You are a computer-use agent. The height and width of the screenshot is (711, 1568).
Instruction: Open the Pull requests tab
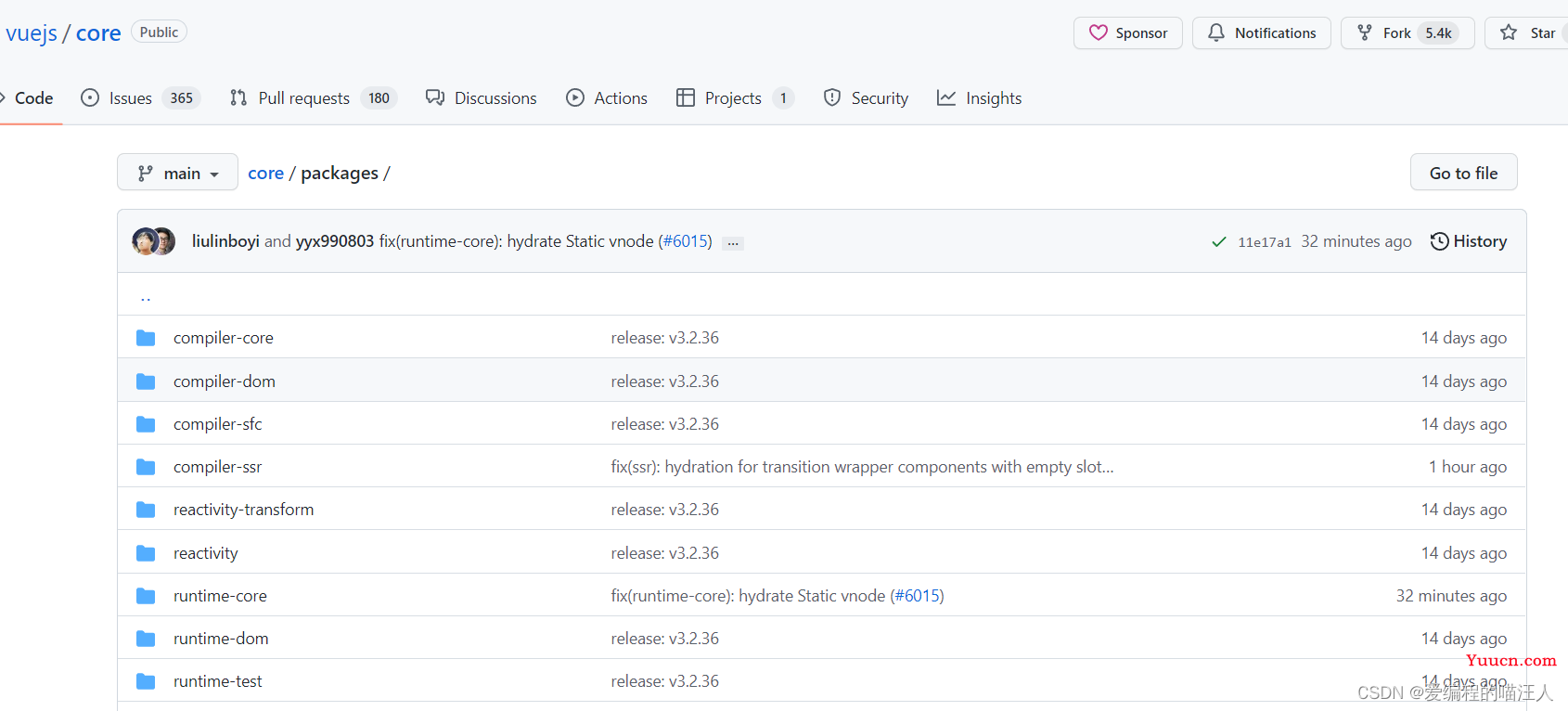click(314, 97)
